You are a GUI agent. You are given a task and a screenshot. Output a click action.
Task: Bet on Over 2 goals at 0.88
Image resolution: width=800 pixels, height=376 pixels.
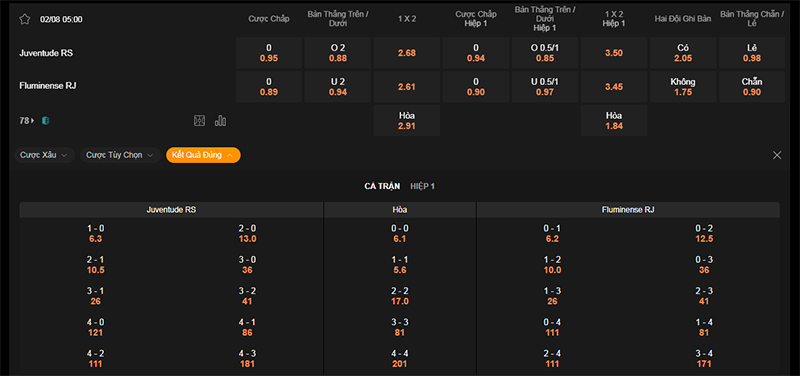click(338, 53)
